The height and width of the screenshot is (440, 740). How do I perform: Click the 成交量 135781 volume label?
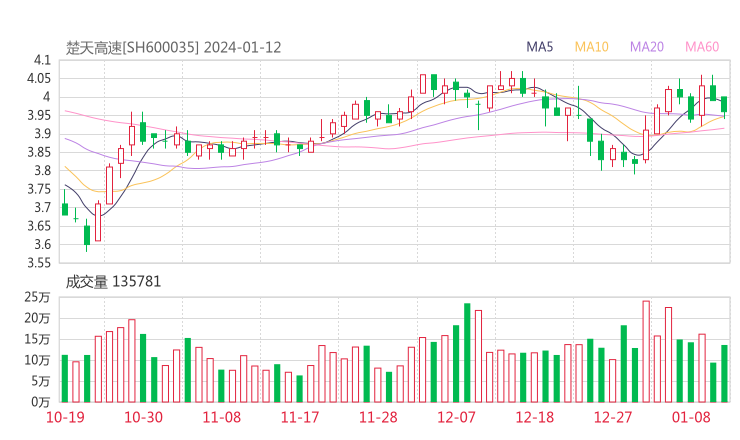click(113, 282)
